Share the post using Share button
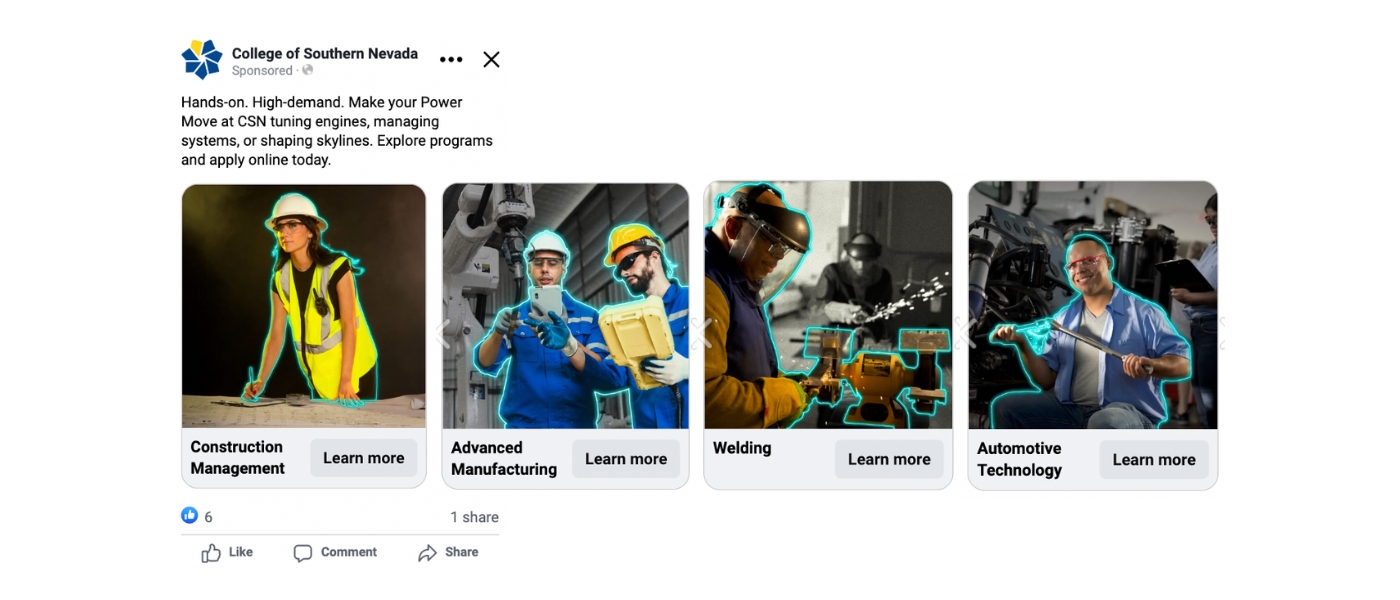1400x600 pixels. point(448,552)
